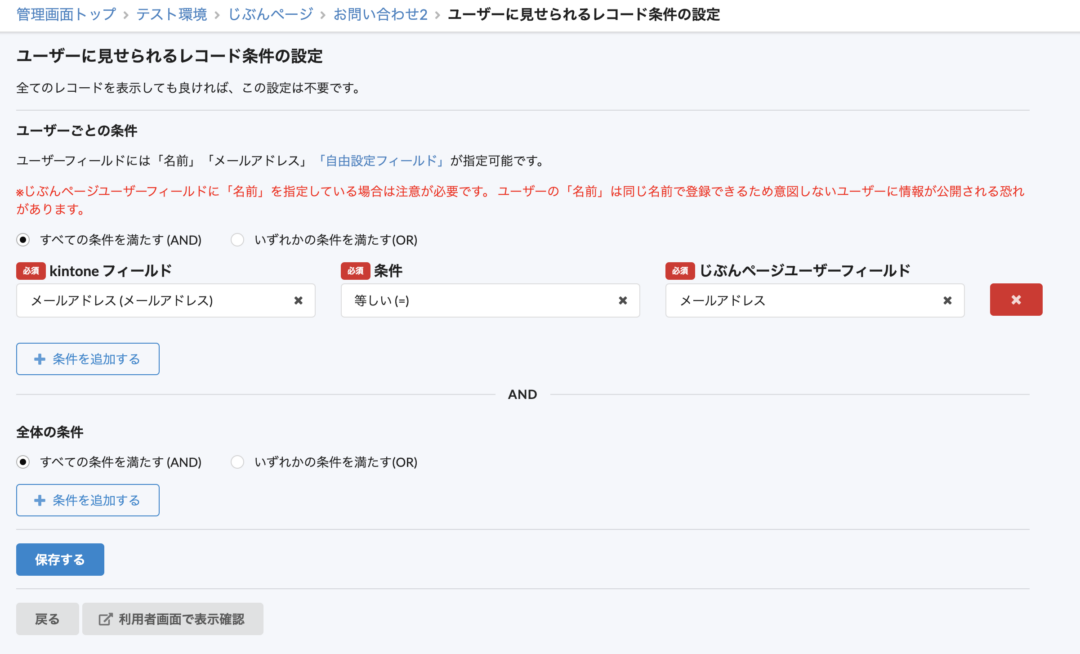
Task: Delete the condition row with the red × button
Action: point(1016,300)
